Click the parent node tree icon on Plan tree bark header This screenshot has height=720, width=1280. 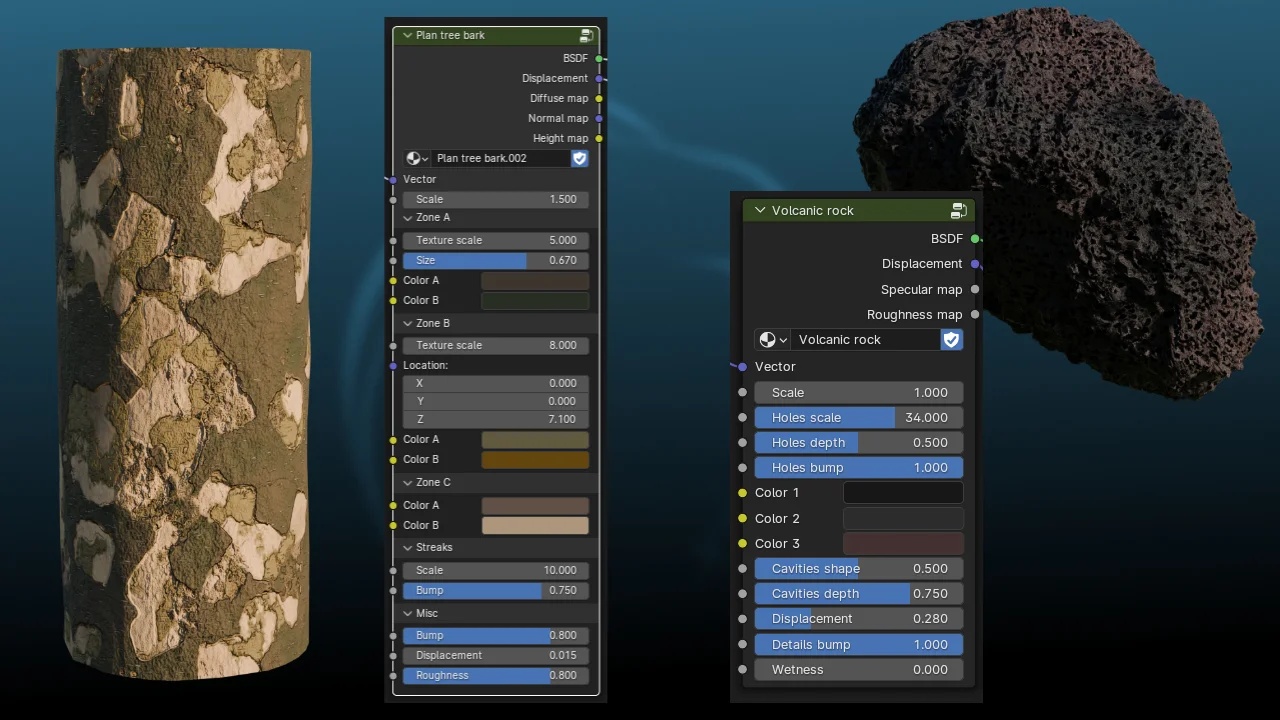[587, 35]
